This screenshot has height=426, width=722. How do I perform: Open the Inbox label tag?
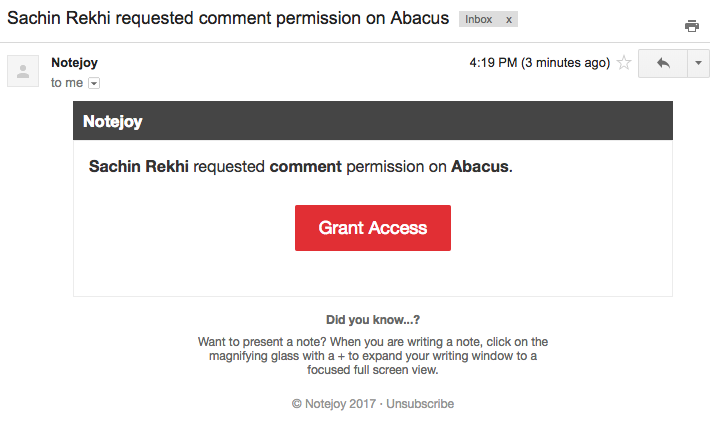[478, 19]
